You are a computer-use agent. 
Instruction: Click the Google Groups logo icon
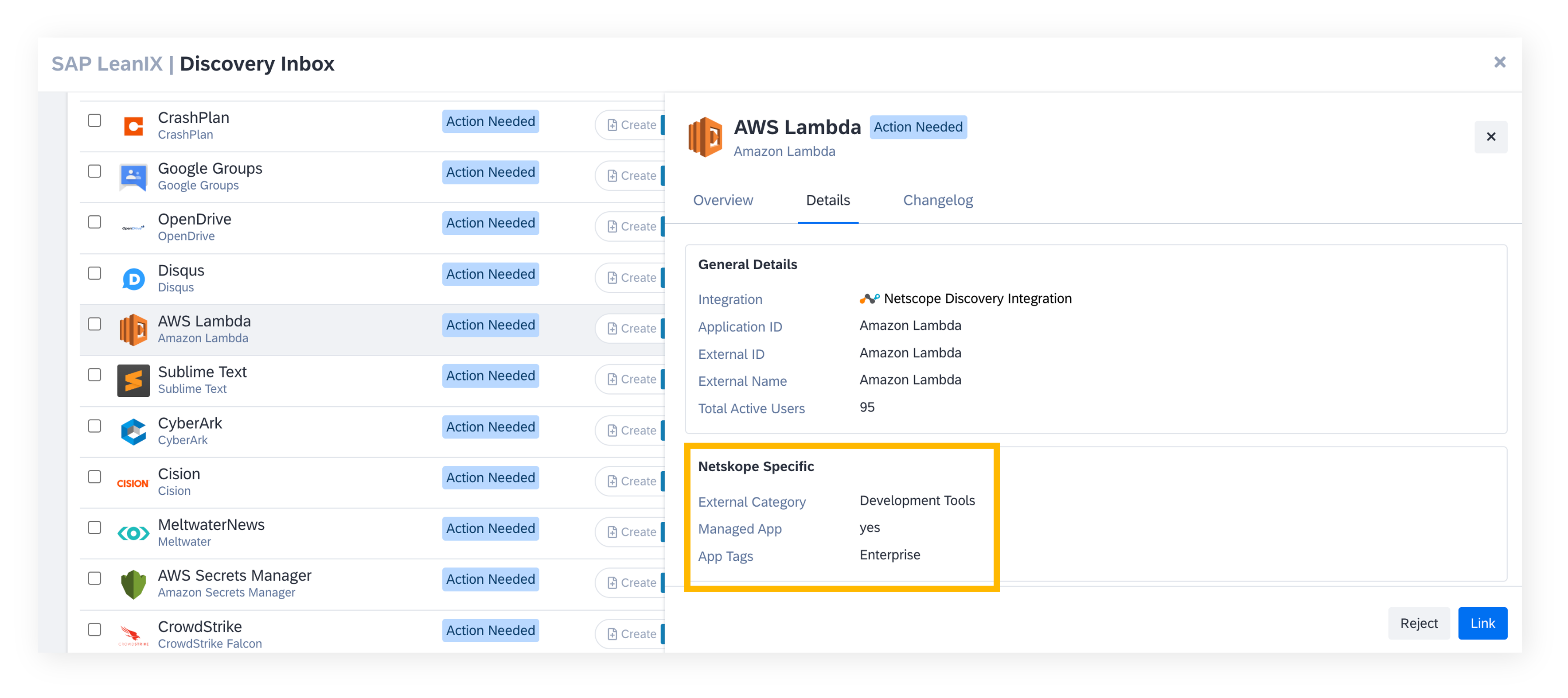coord(133,177)
